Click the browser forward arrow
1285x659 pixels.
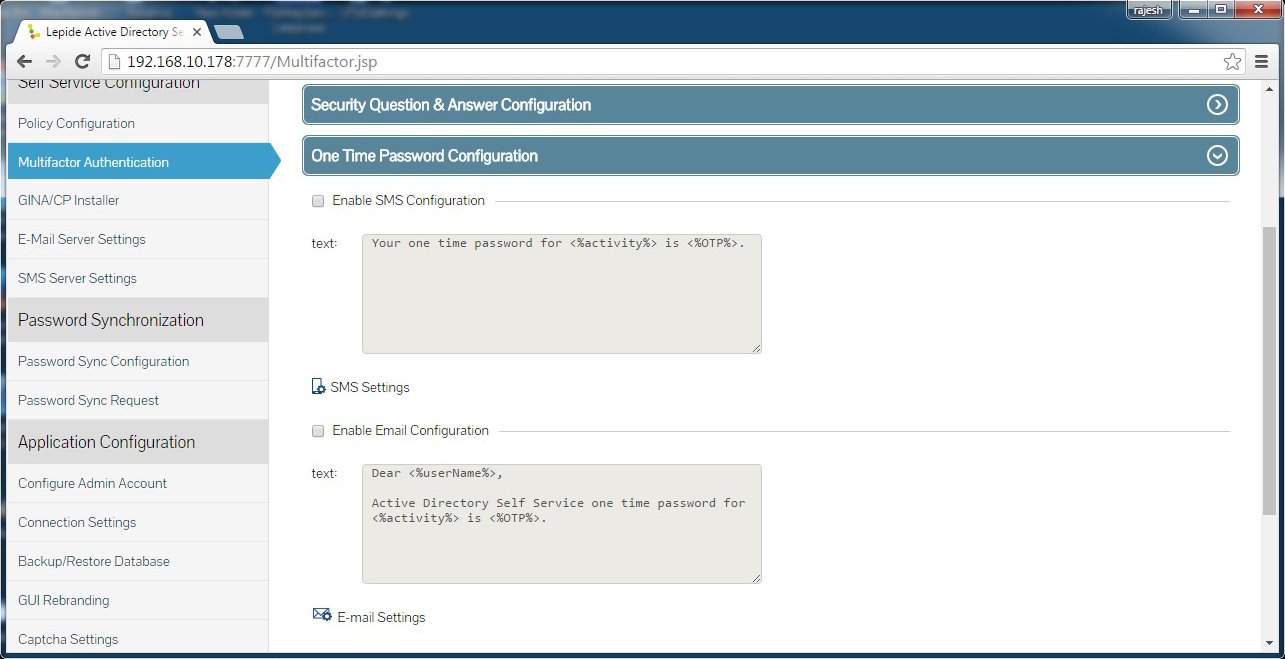click(x=53, y=61)
